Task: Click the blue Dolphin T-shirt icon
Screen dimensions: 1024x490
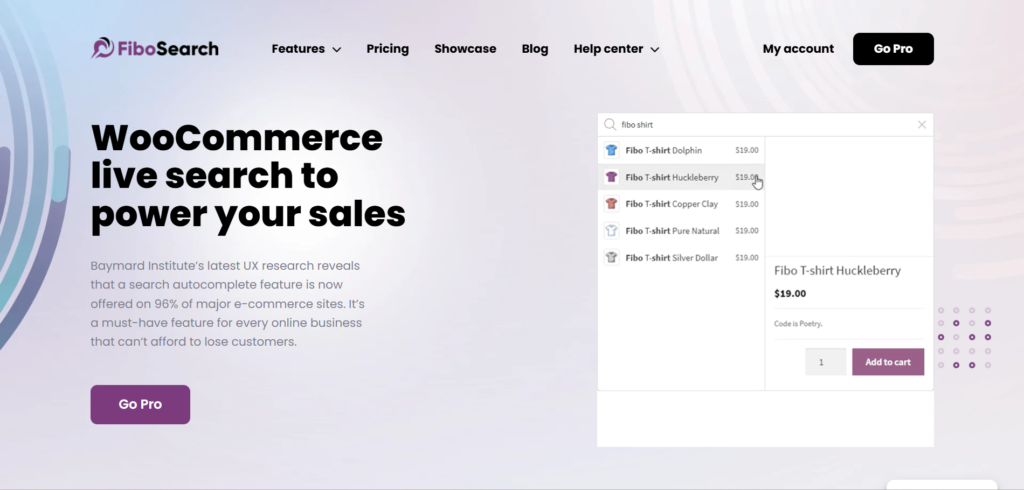Action: pos(611,150)
